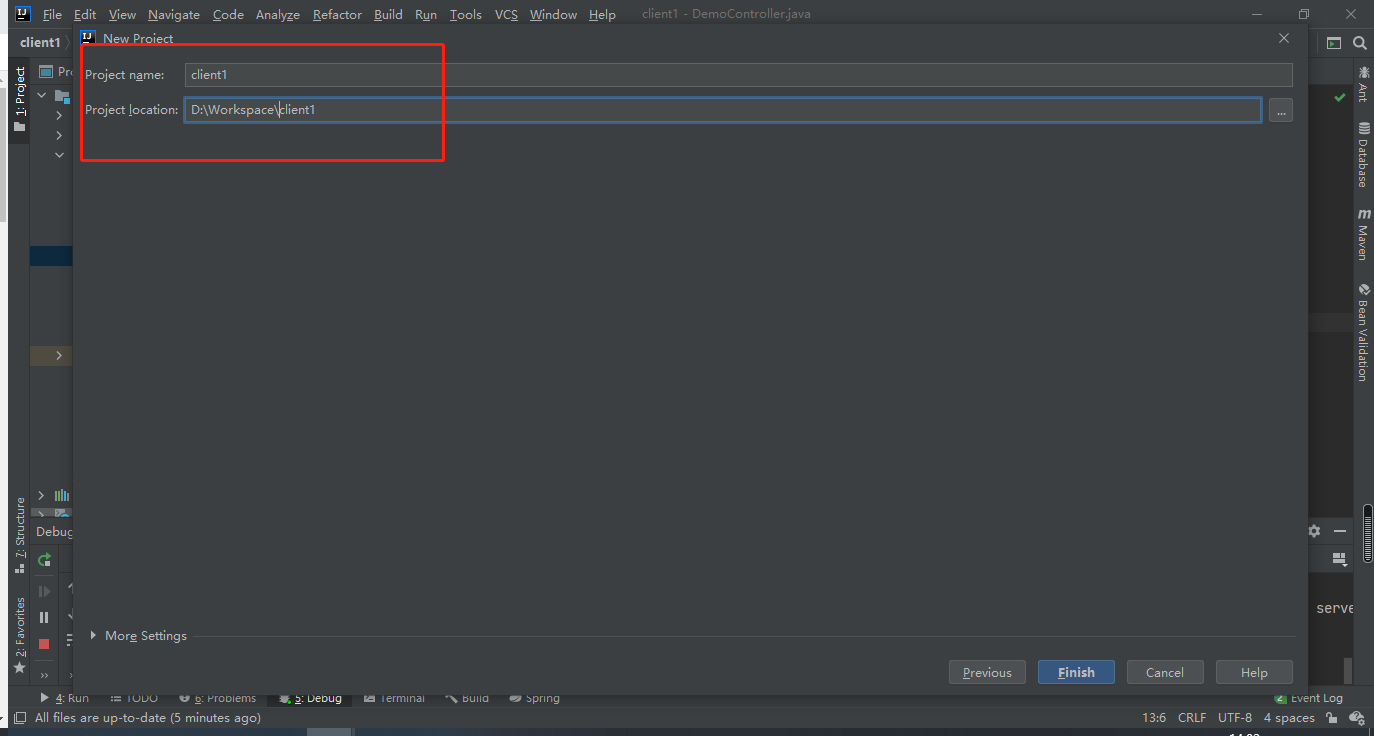Open the Bean Validation tool window
The height and width of the screenshot is (736, 1374).
(x=1364, y=332)
